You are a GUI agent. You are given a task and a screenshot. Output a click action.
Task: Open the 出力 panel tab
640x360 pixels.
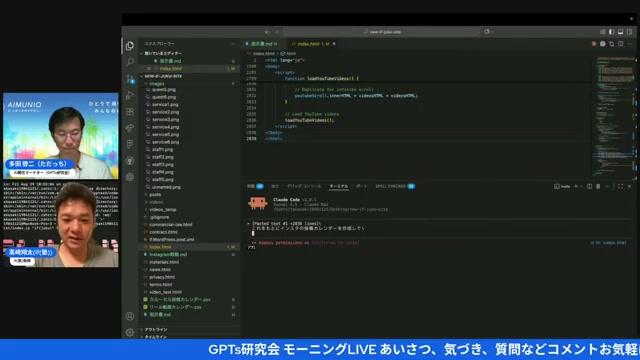pos(275,186)
